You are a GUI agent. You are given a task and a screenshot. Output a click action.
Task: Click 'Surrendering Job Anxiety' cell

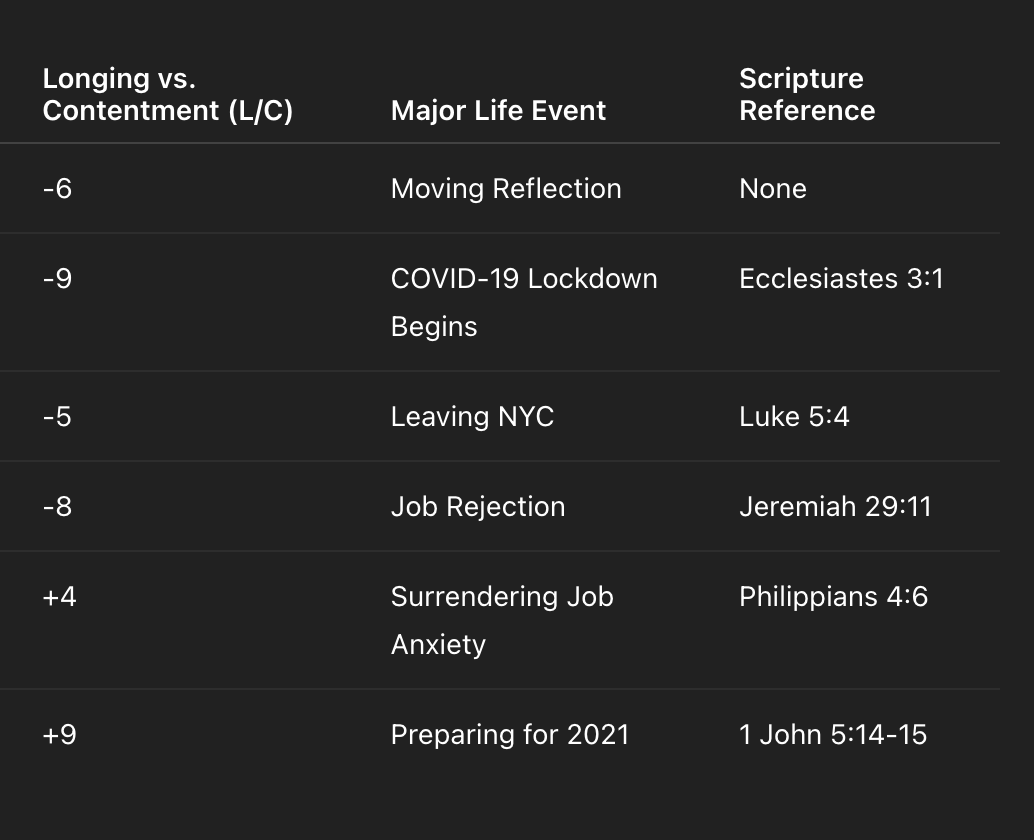click(x=502, y=620)
